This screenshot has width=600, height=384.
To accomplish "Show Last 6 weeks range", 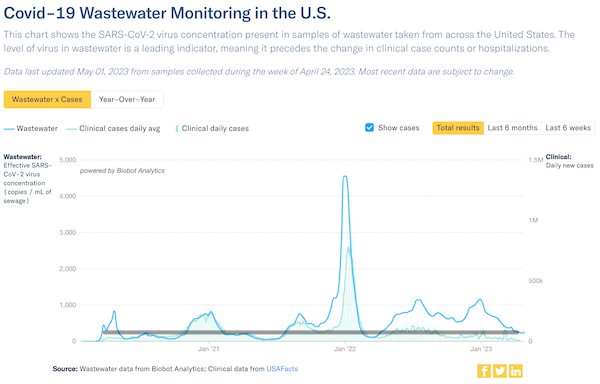I will coord(568,128).
